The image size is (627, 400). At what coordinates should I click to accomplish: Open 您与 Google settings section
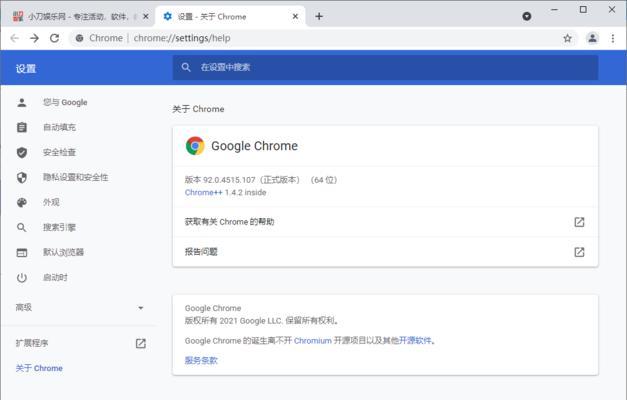click(x=65, y=102)
